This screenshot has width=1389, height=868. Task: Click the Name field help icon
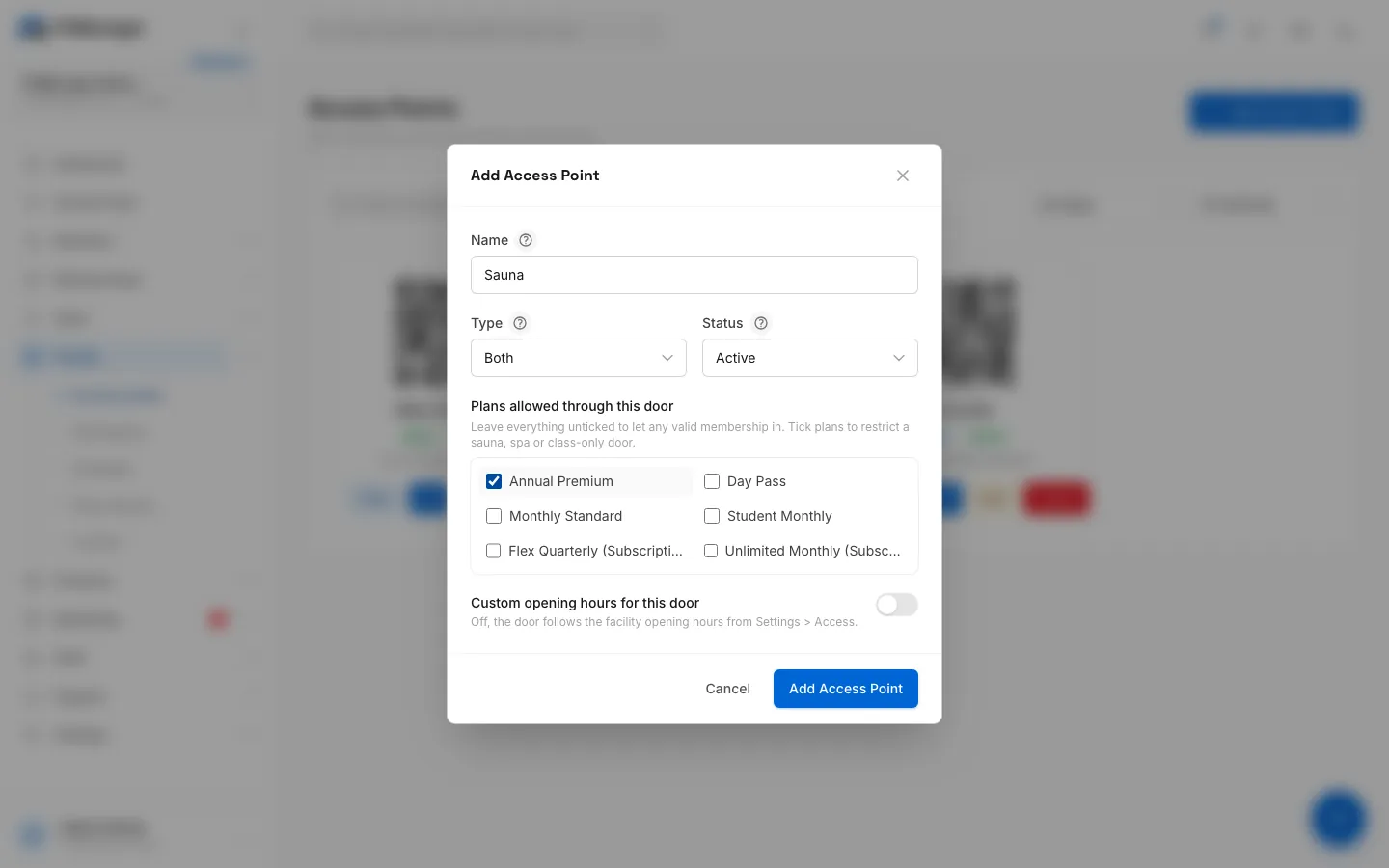(x=526, y=240)
